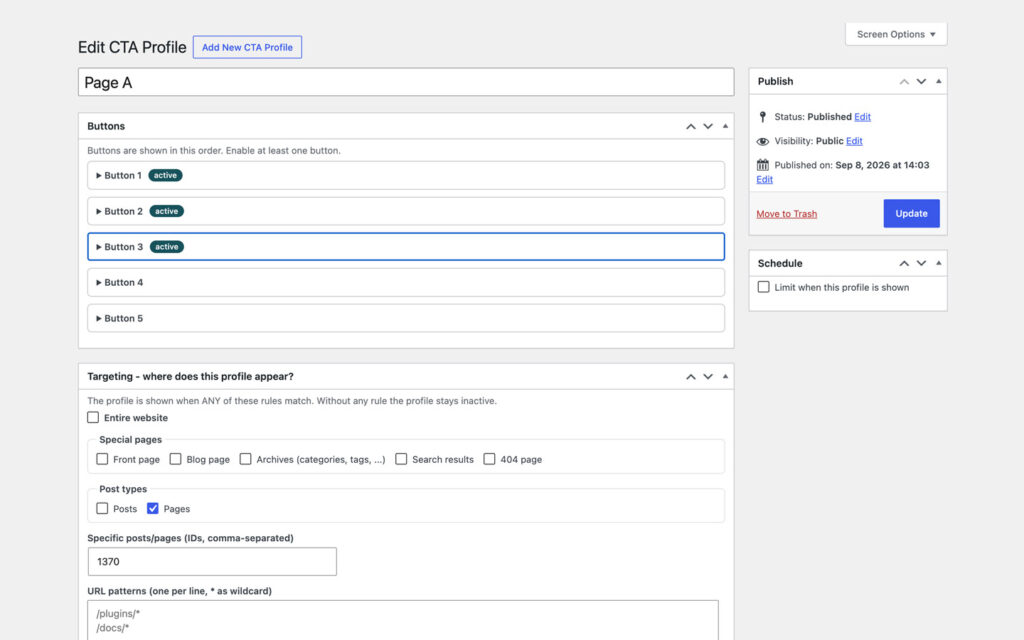This screenshot has height=640, width=1024.
Task: Move the Publish box down
Action: 921,82
